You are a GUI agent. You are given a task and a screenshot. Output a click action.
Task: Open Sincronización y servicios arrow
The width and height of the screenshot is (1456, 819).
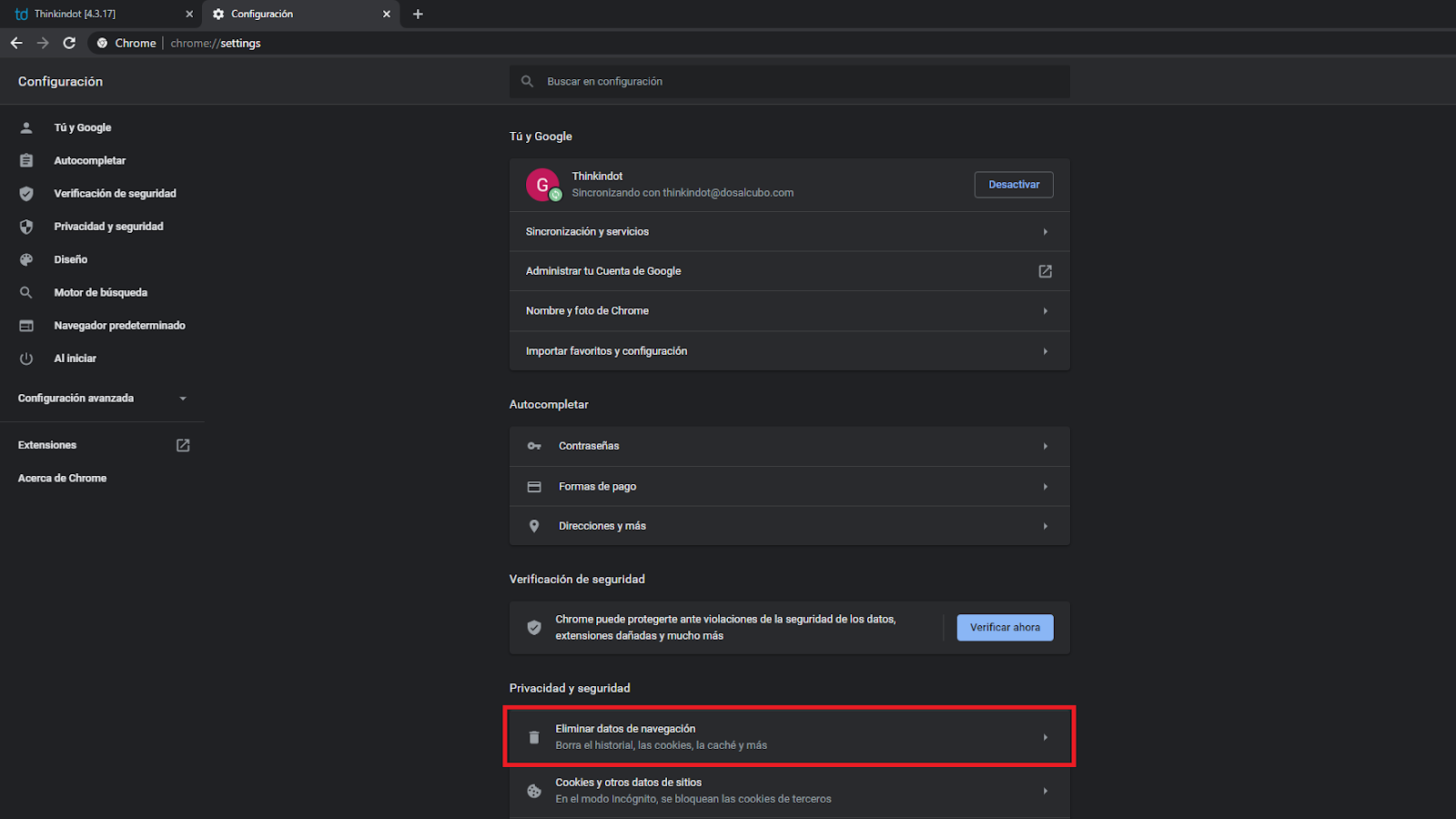point(1045,232)
